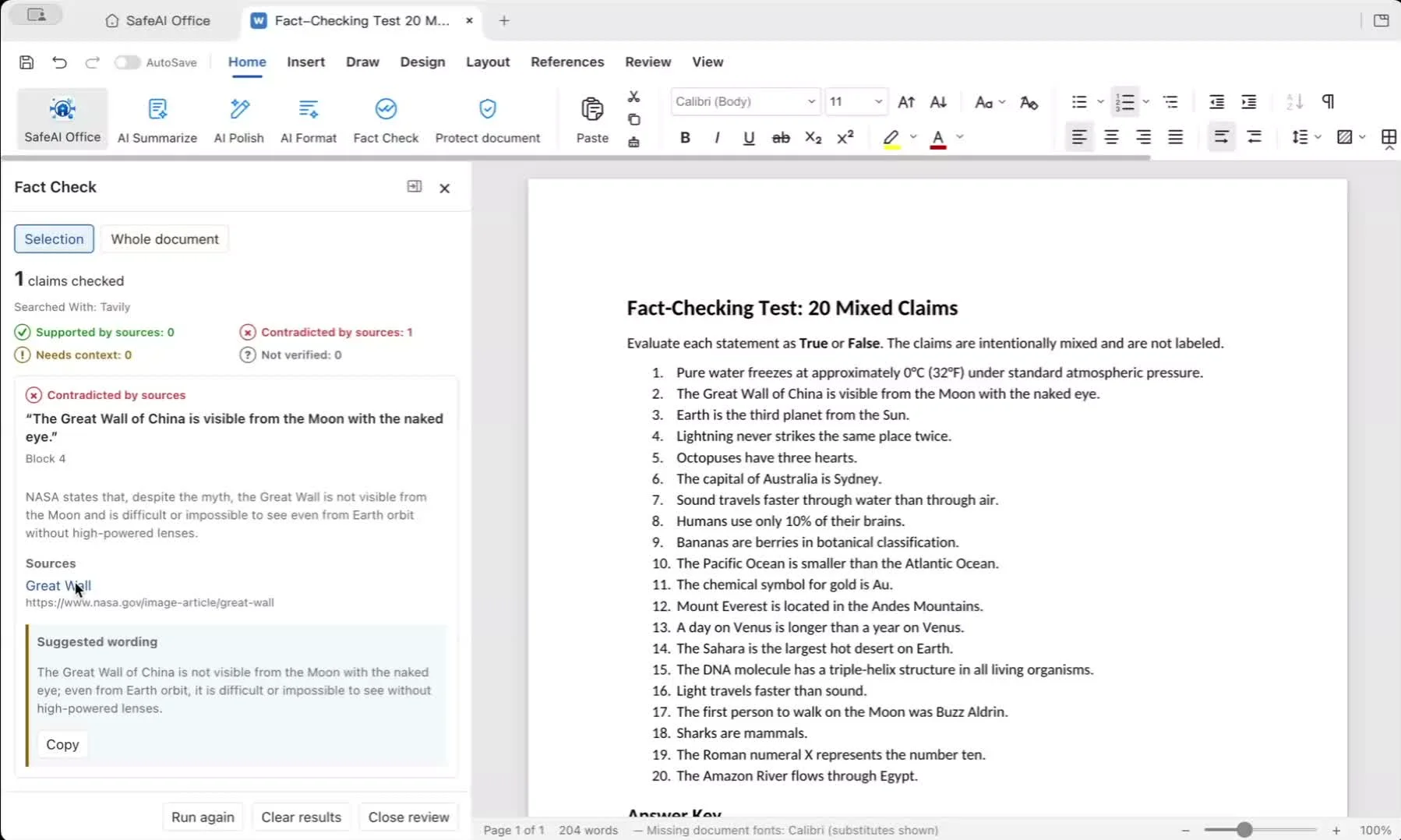Expand the bullet list style arrow

tap(1100, 102)
